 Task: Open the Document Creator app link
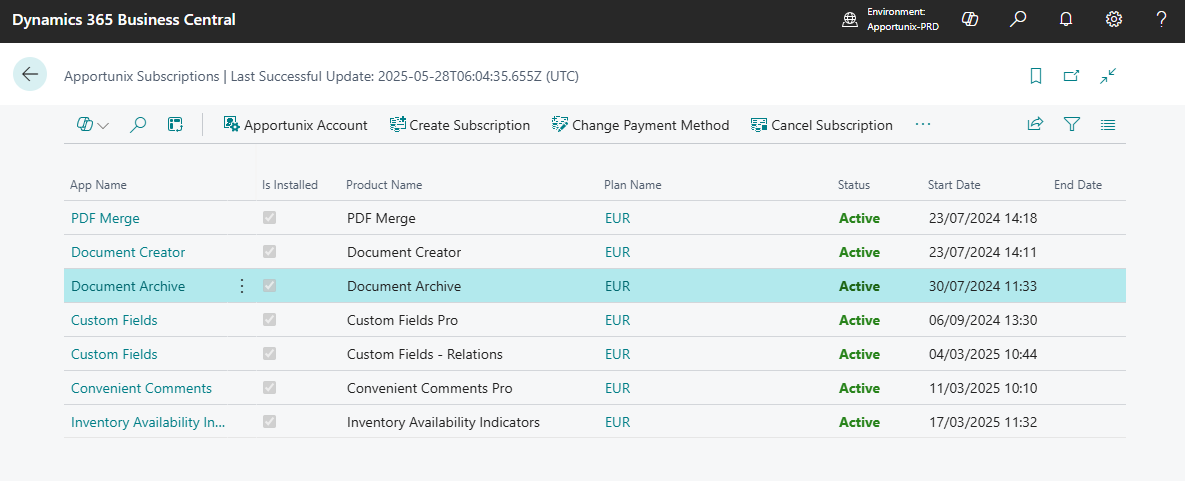pyautogui.click(x=128, y=252)
